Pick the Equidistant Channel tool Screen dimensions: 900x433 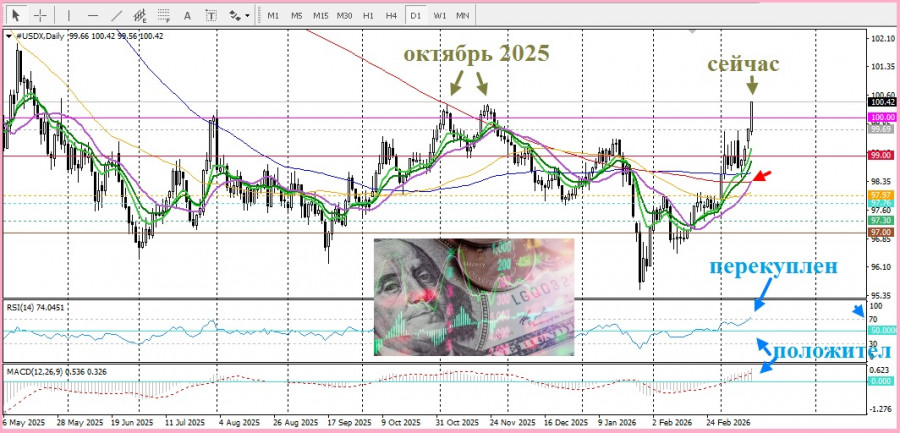[140, 16]
